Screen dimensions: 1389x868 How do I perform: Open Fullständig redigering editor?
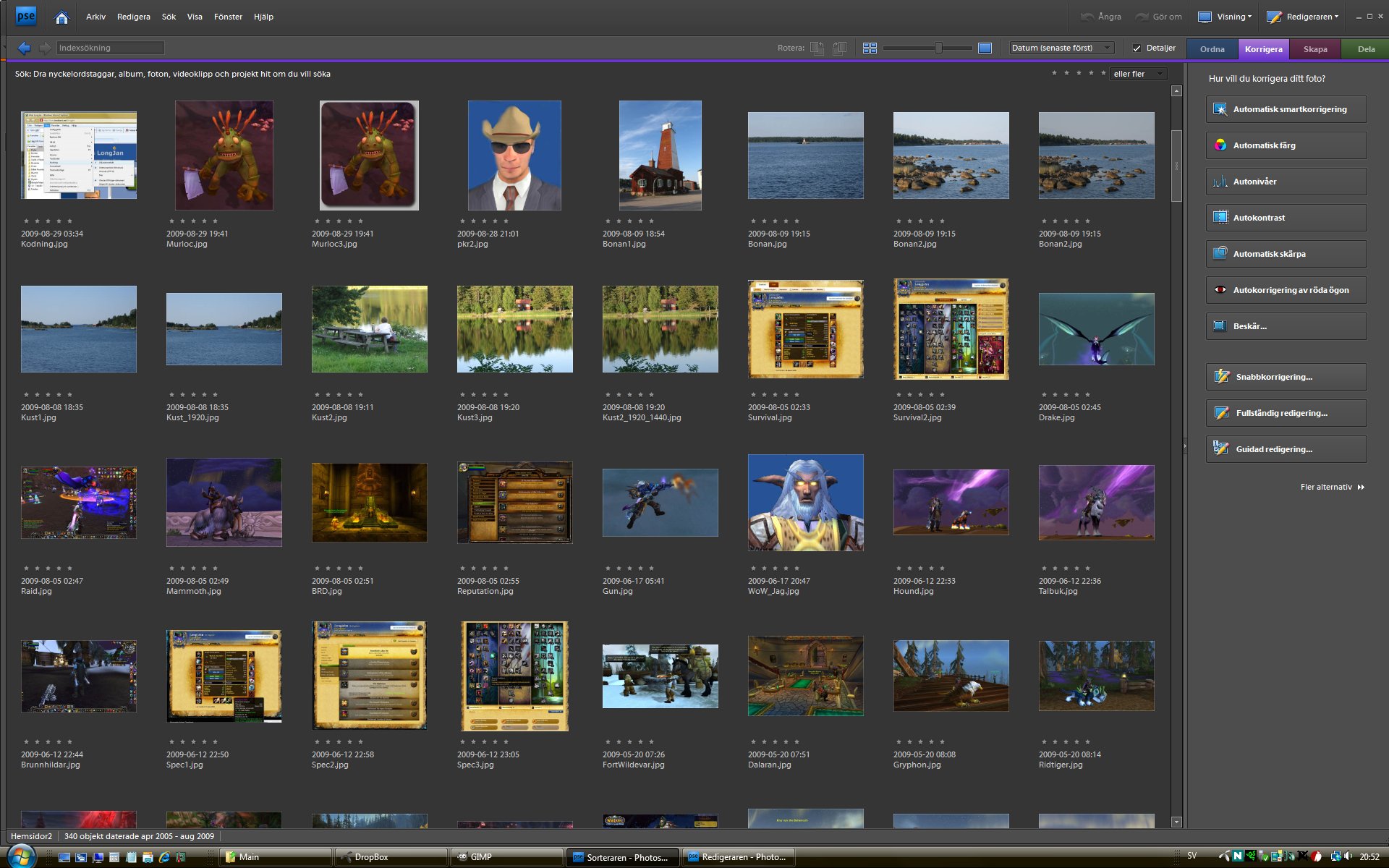(1286, 413)
